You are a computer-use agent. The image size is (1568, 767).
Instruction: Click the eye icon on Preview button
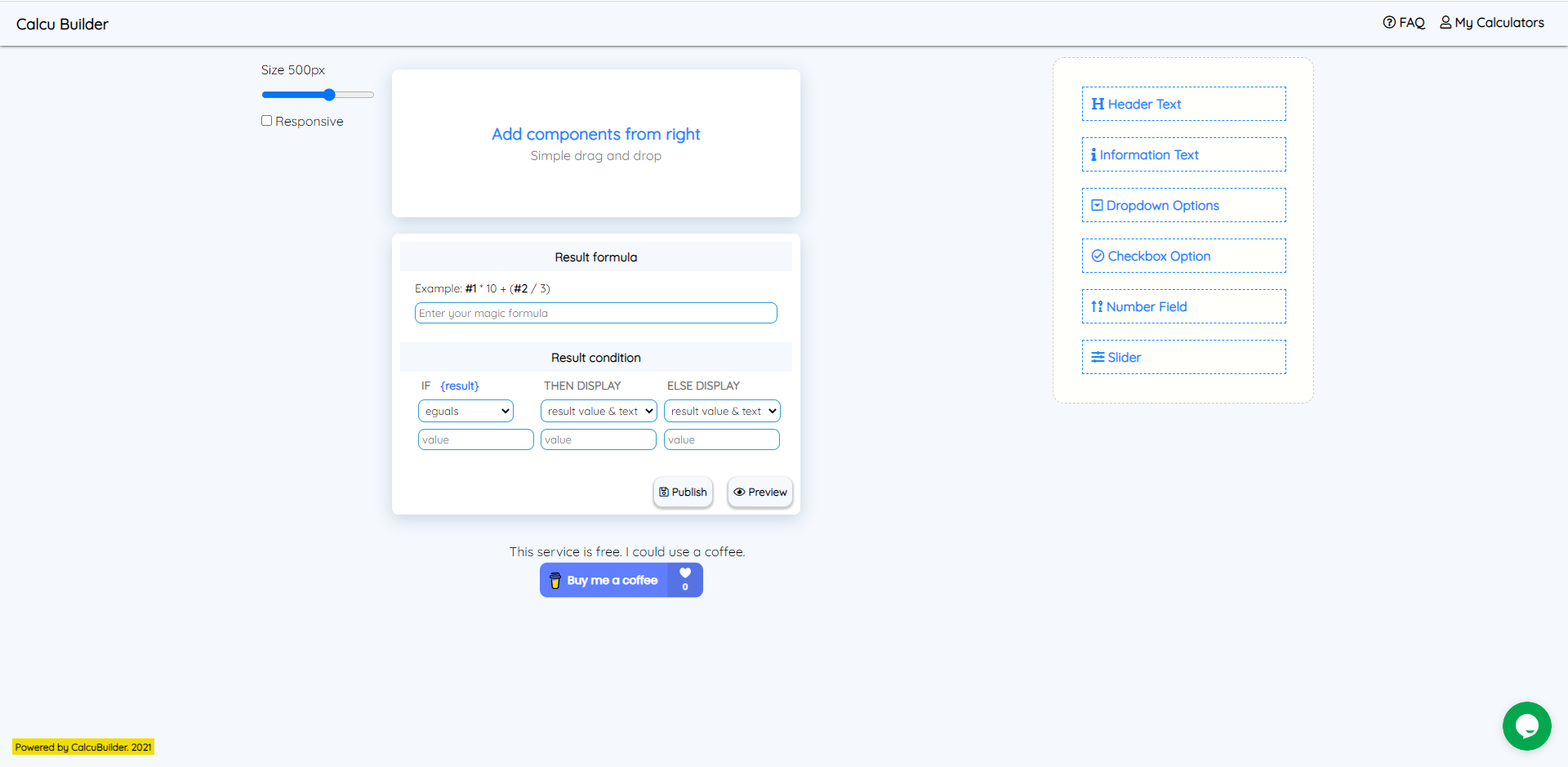[x=739, y=492]
